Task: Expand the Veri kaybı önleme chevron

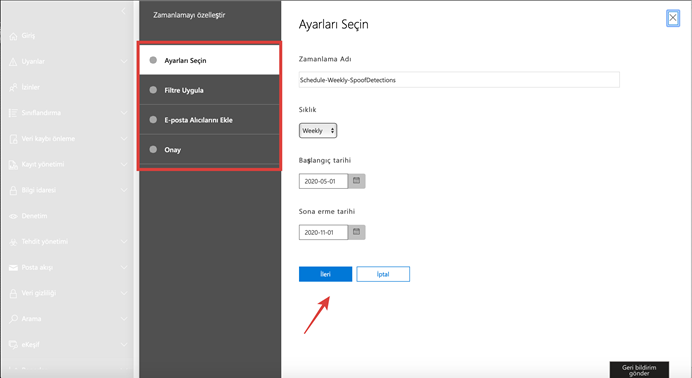Action: 124,138
